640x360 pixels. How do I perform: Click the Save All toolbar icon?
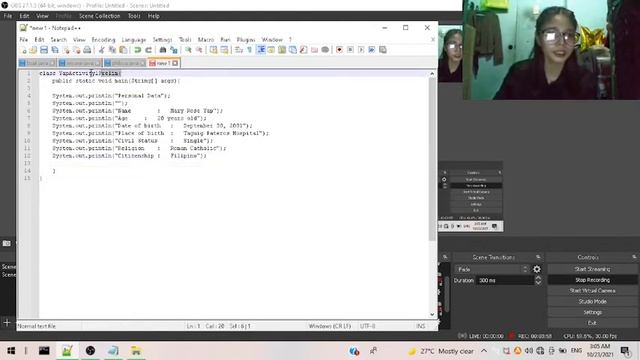(55, 50)
